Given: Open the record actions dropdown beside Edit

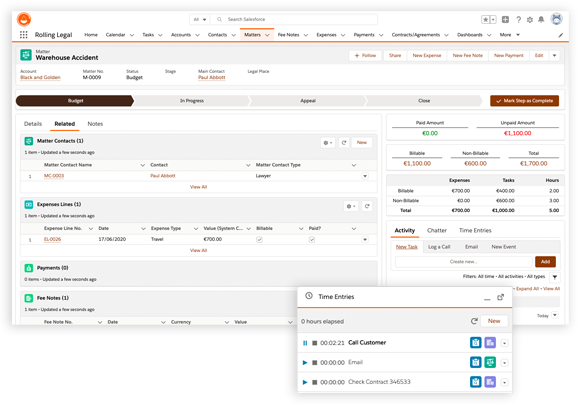Looking at the screenshot, I should pos(554,56).
